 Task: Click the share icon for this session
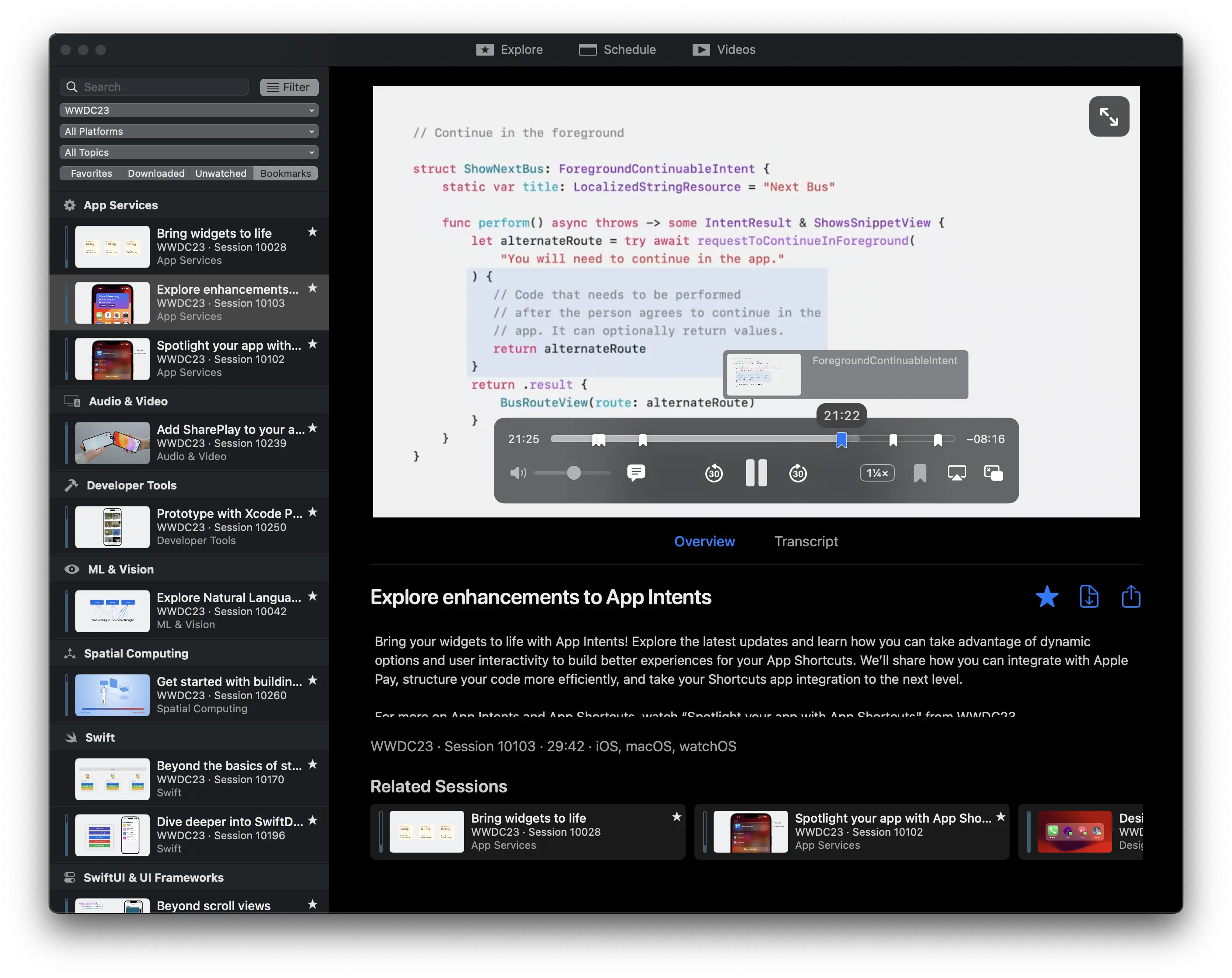coord(1130,597)
